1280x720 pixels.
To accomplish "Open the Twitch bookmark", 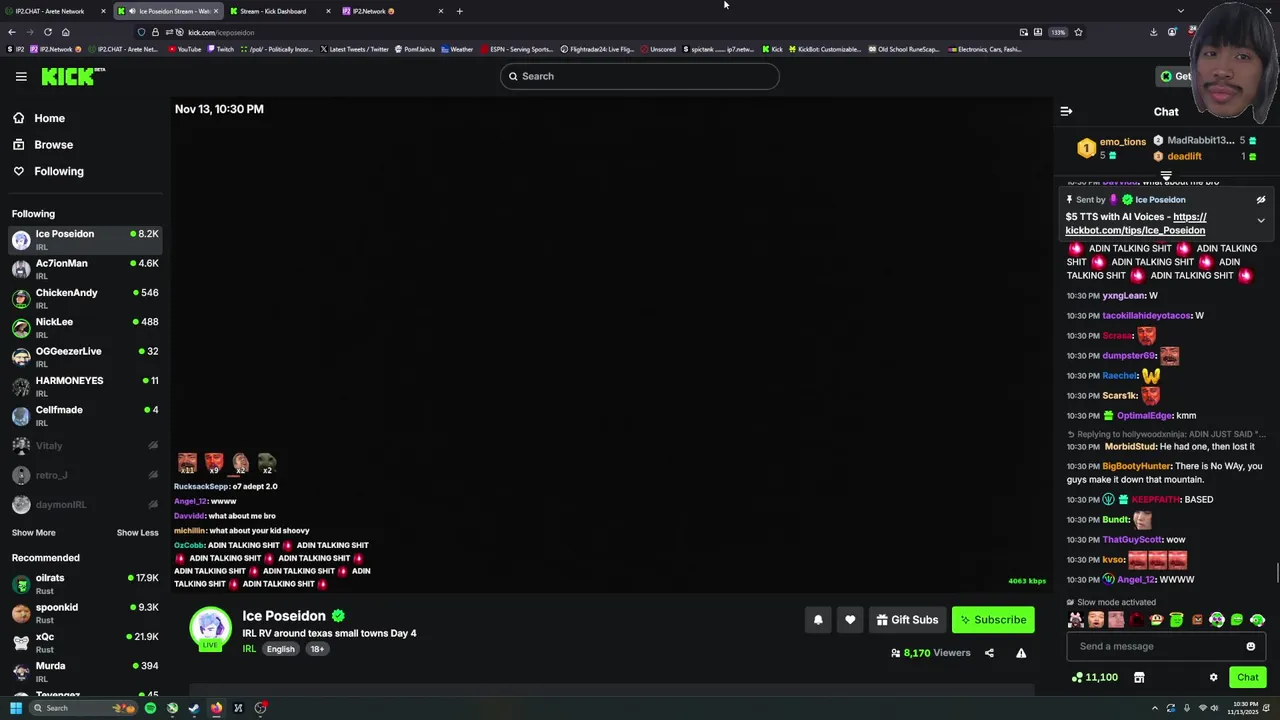I will click(x=220, y=49).
